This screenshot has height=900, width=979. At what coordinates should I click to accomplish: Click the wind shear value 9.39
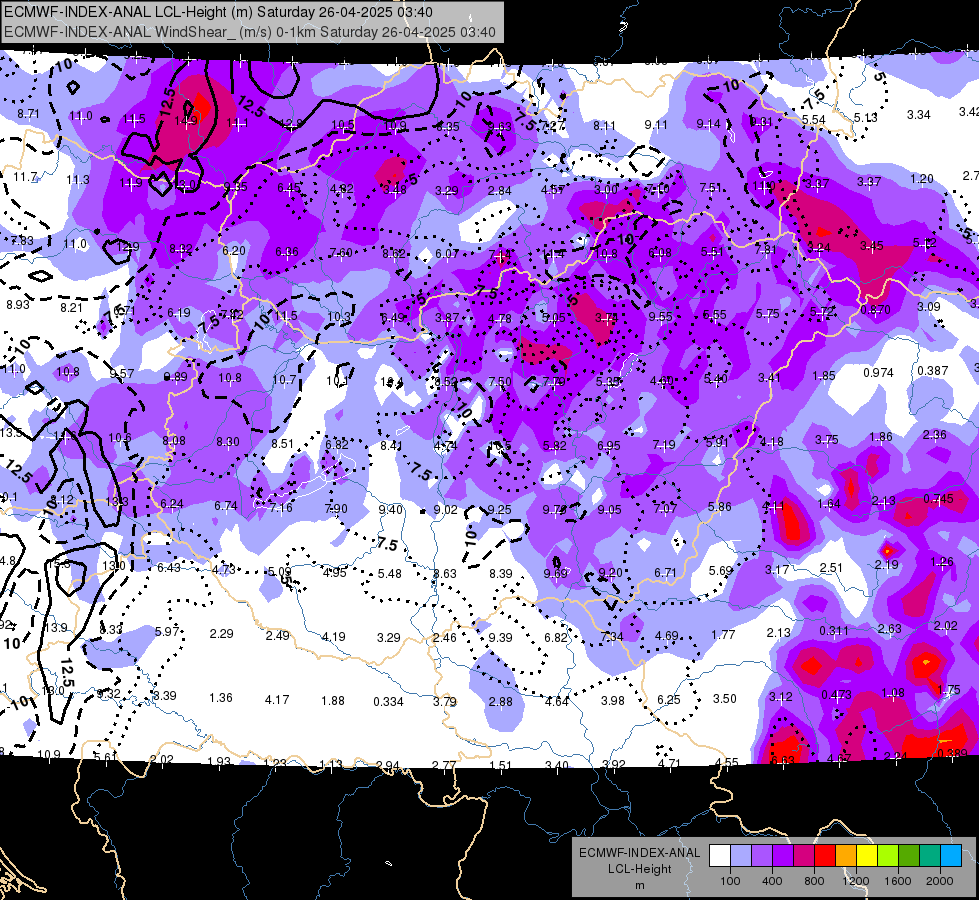coord(500,638)
